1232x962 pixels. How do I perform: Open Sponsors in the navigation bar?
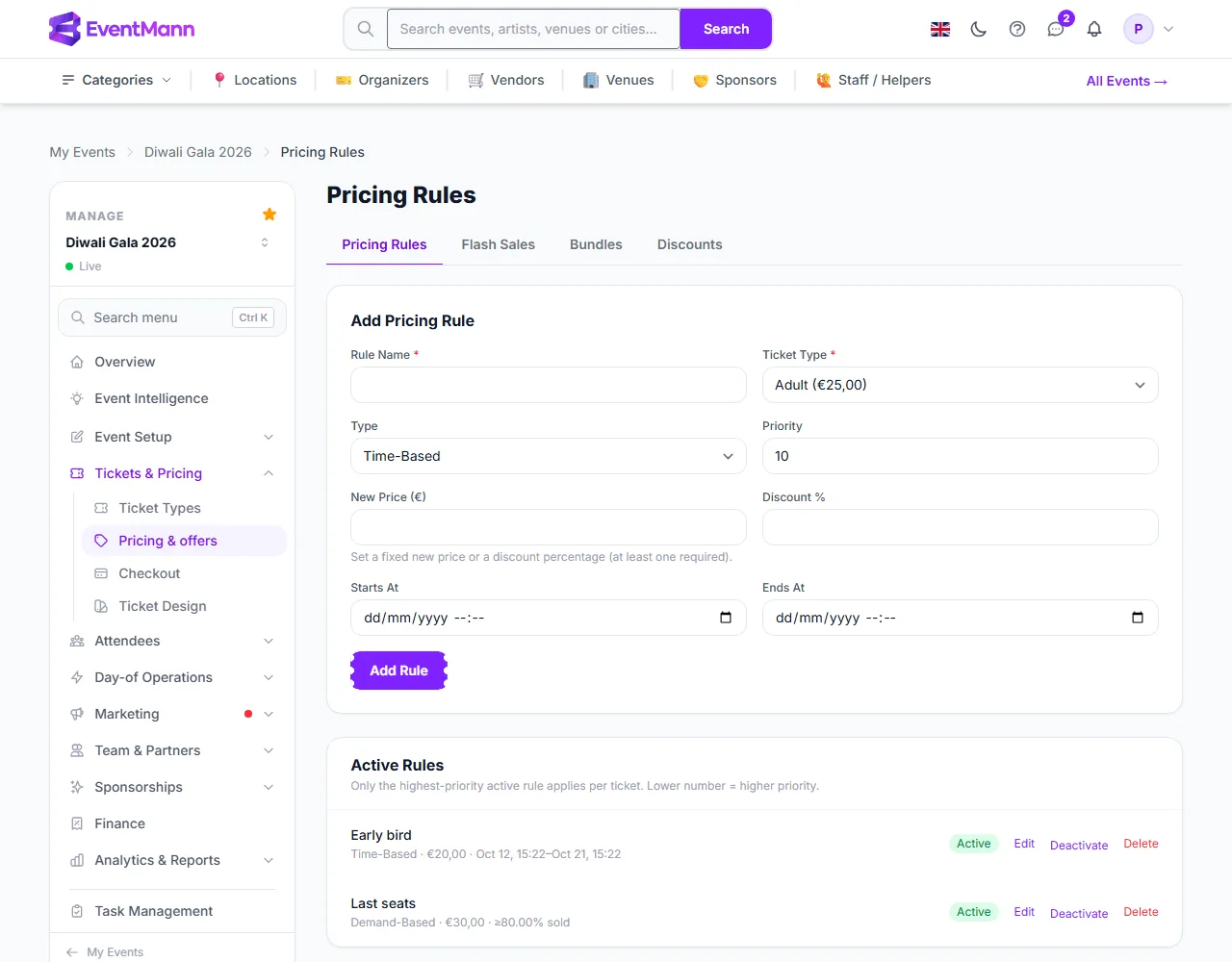pyautogui.click(x=734, y=80)
